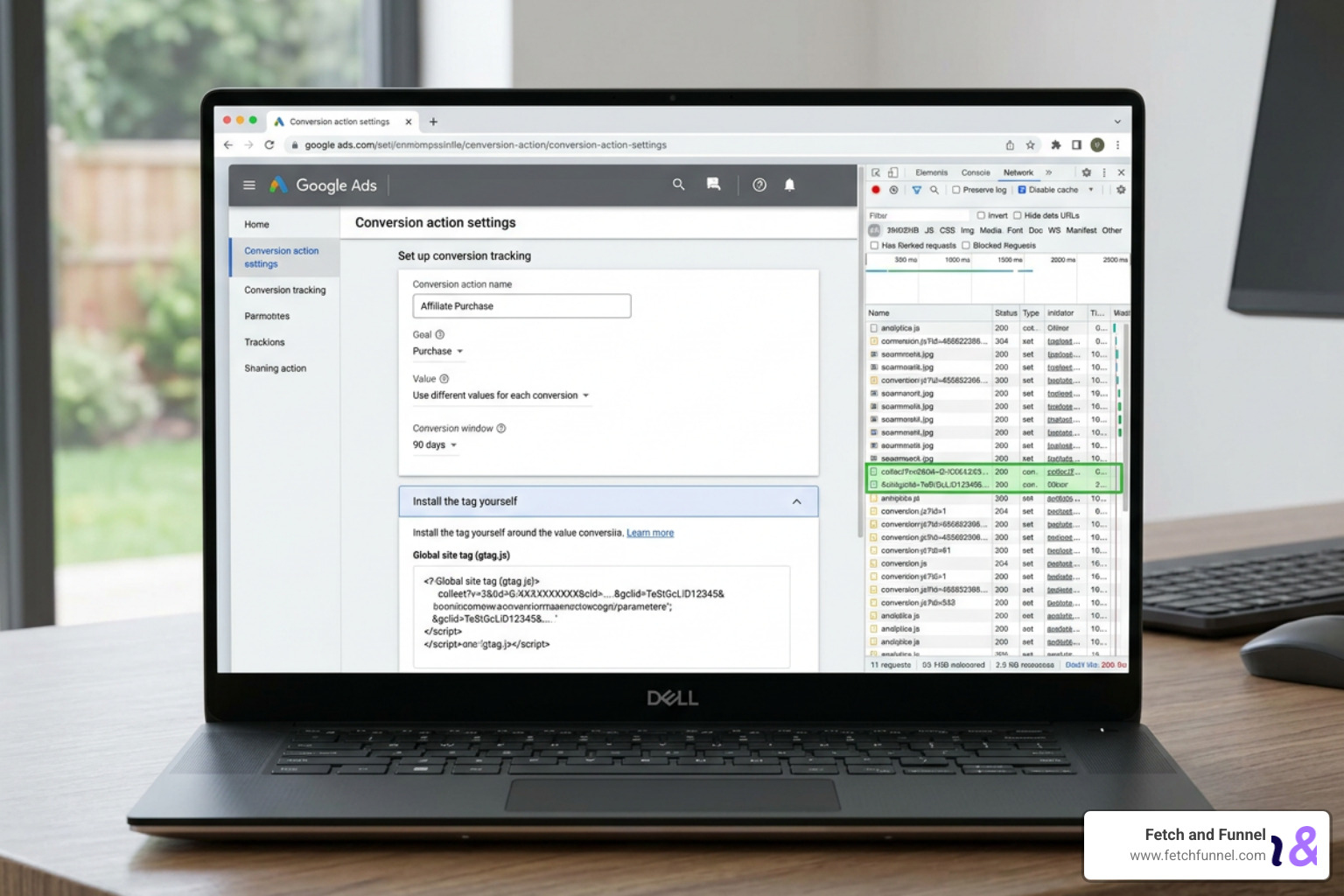Viewport: 1344px width, 896px height.
Task: Click the network timeline overview at 1000 ms
Action: coord(957,260)
